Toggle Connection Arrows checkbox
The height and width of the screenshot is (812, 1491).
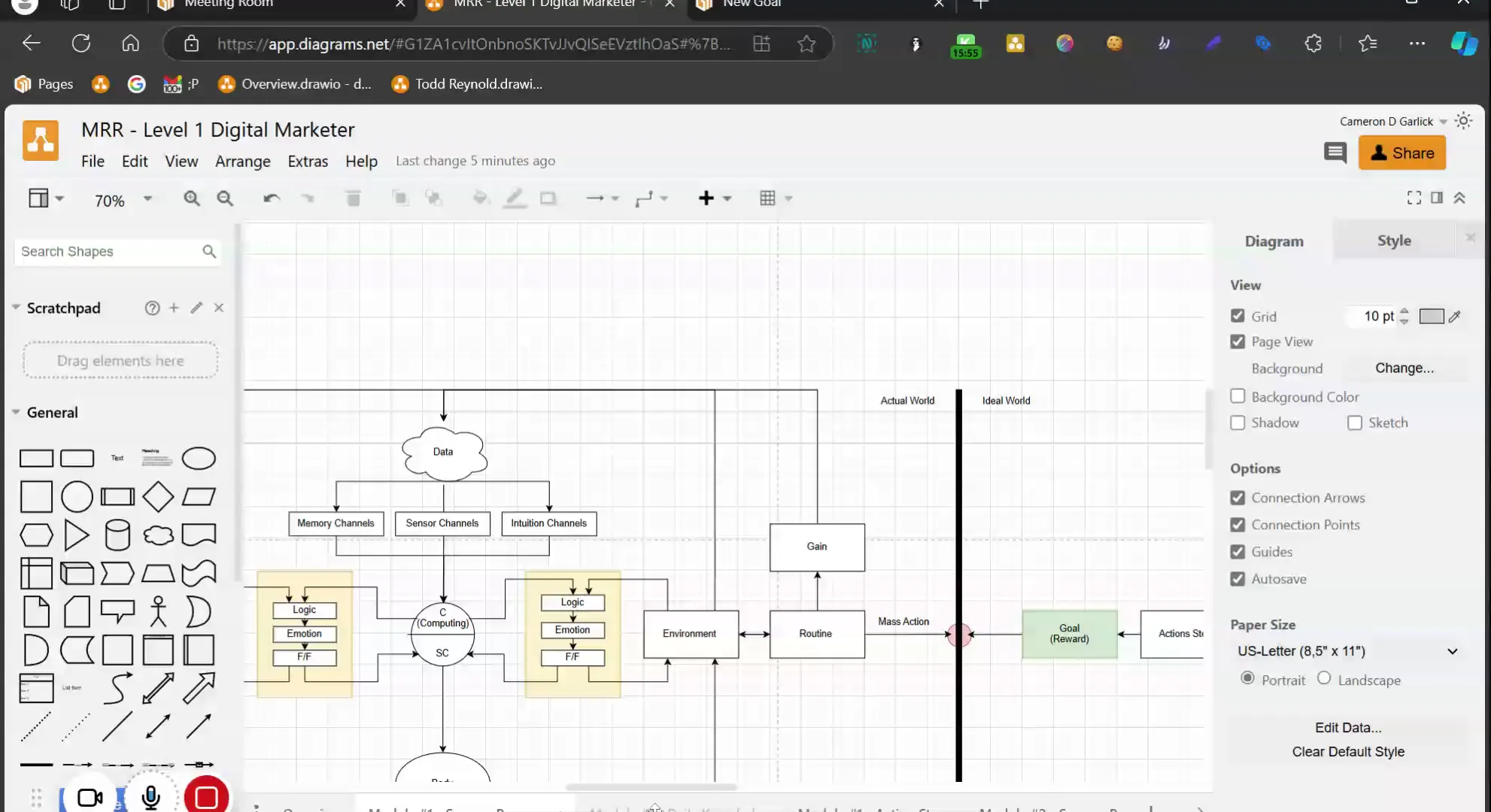click(x=1237, y=498)
